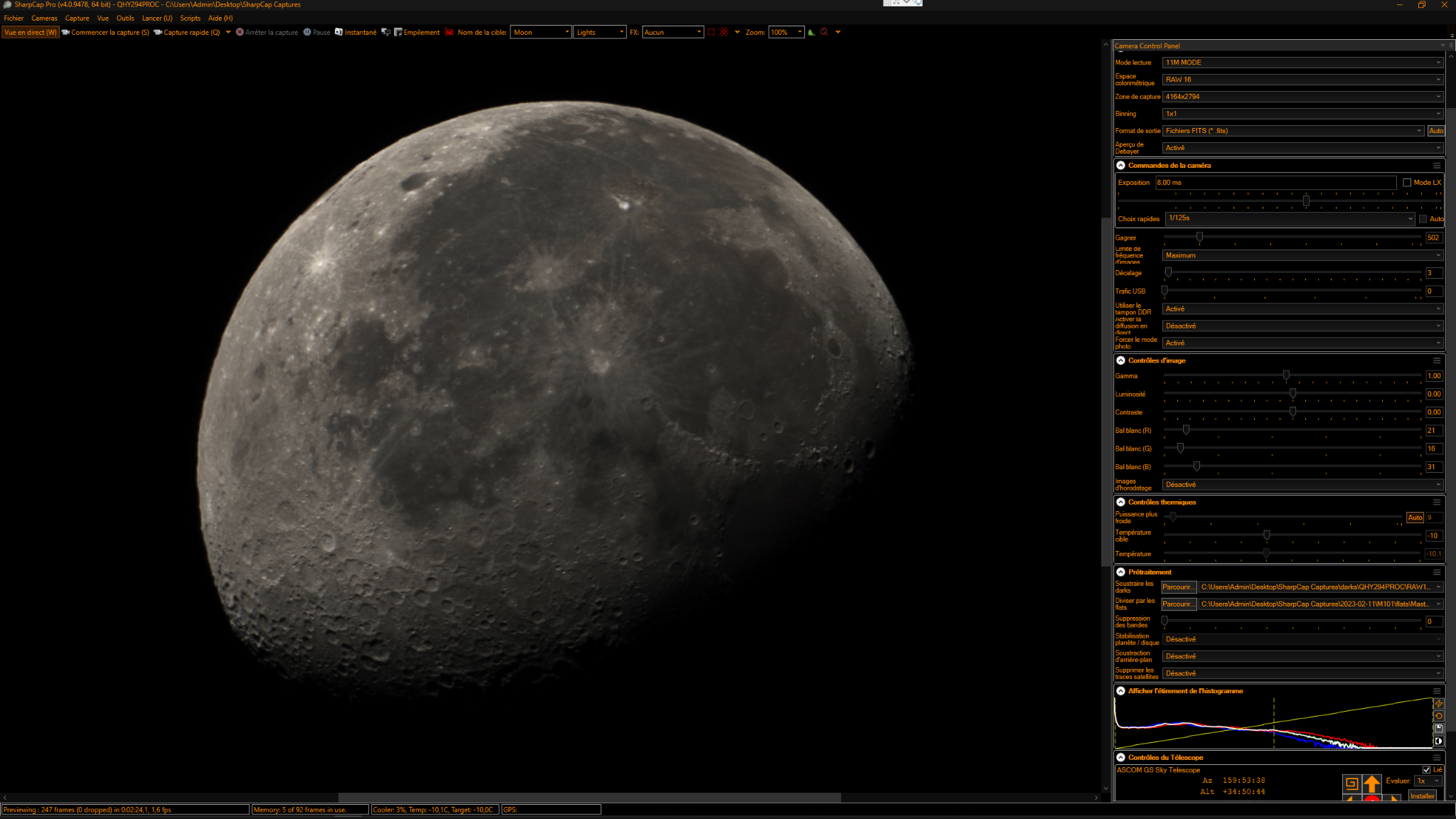Click the Gamma slider handle
The width and height of the screenshot is (1456, 819).
pos(1285,375)
